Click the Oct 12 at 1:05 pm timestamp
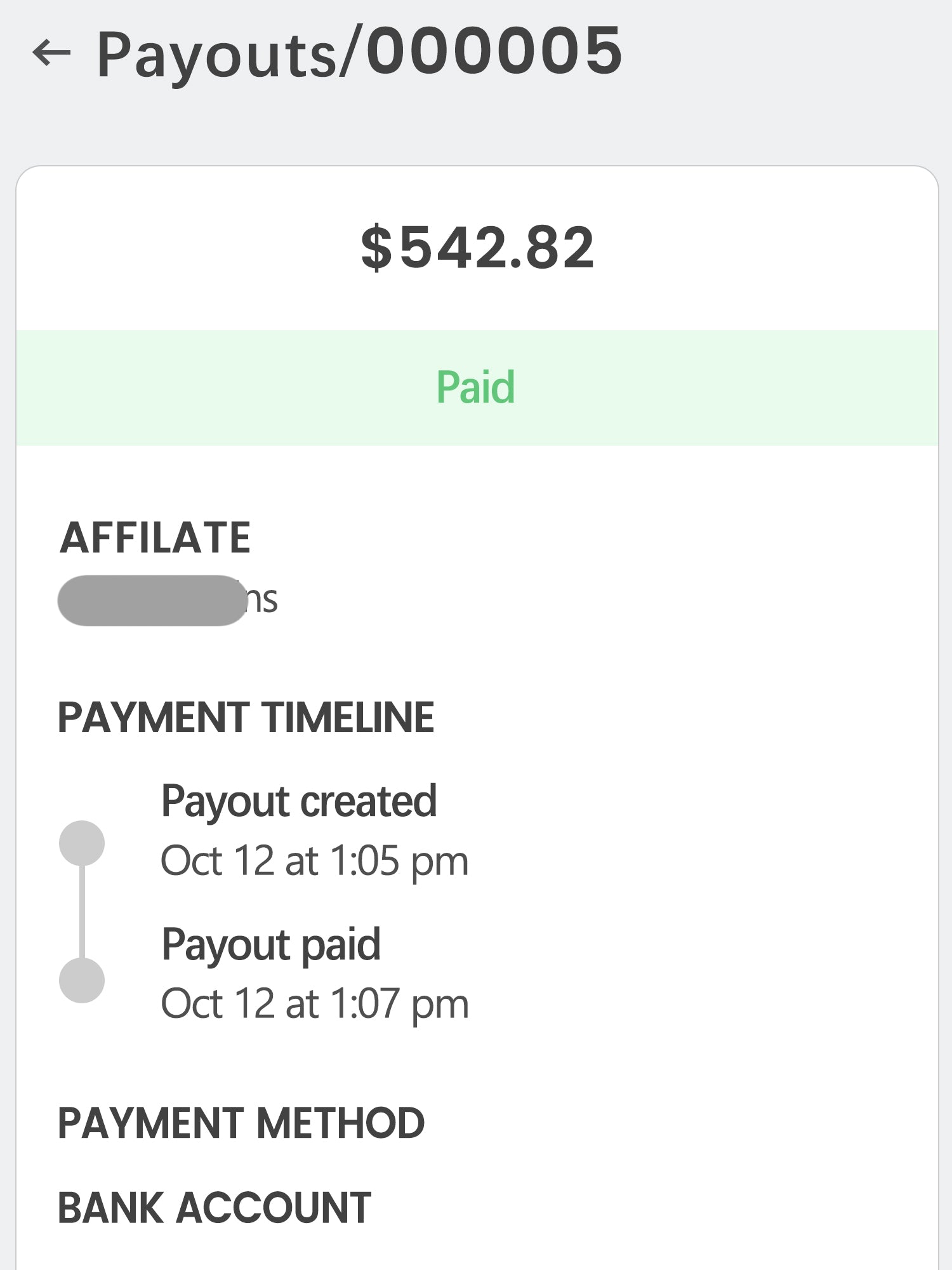The width and height of the screenshot is (952, 1270). 314,861
